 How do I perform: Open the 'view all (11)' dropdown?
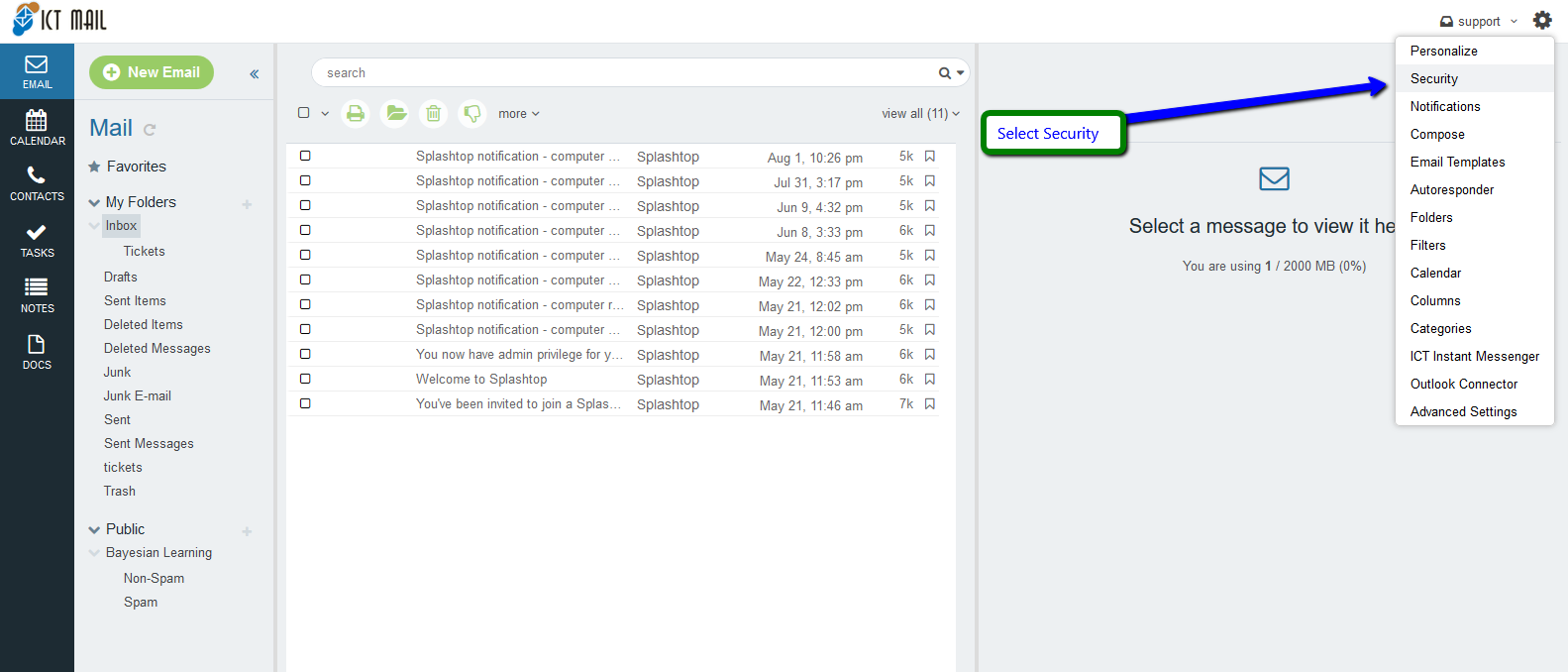coord(920,114)
